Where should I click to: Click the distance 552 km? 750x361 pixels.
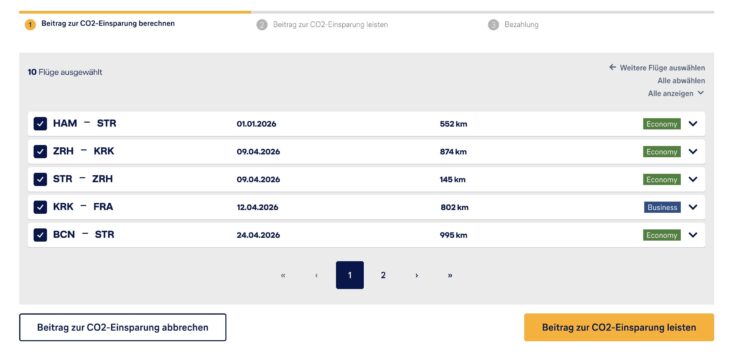(453, 124)
